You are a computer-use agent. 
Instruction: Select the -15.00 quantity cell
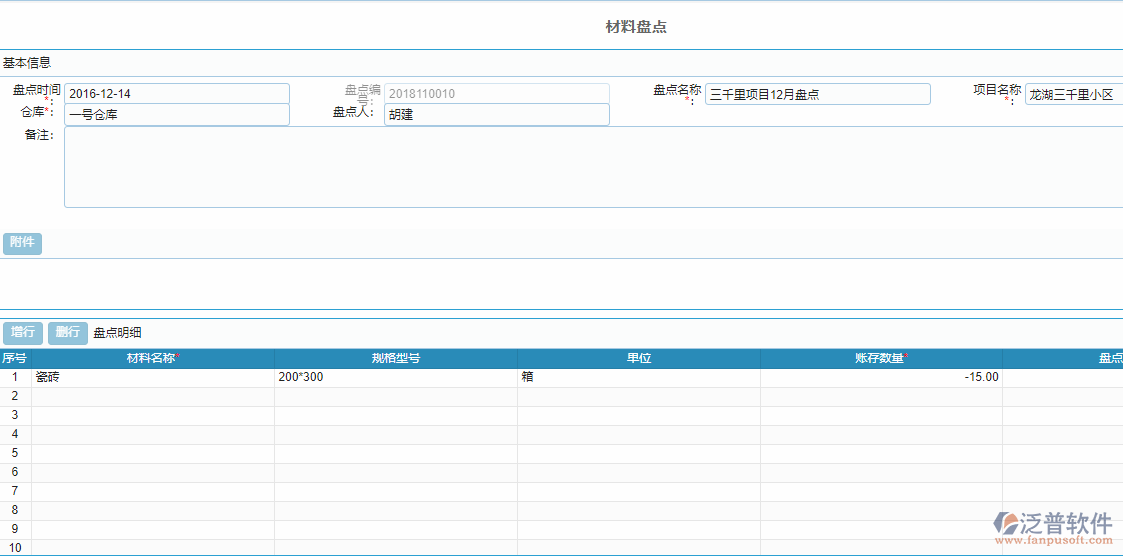[881, 377]
